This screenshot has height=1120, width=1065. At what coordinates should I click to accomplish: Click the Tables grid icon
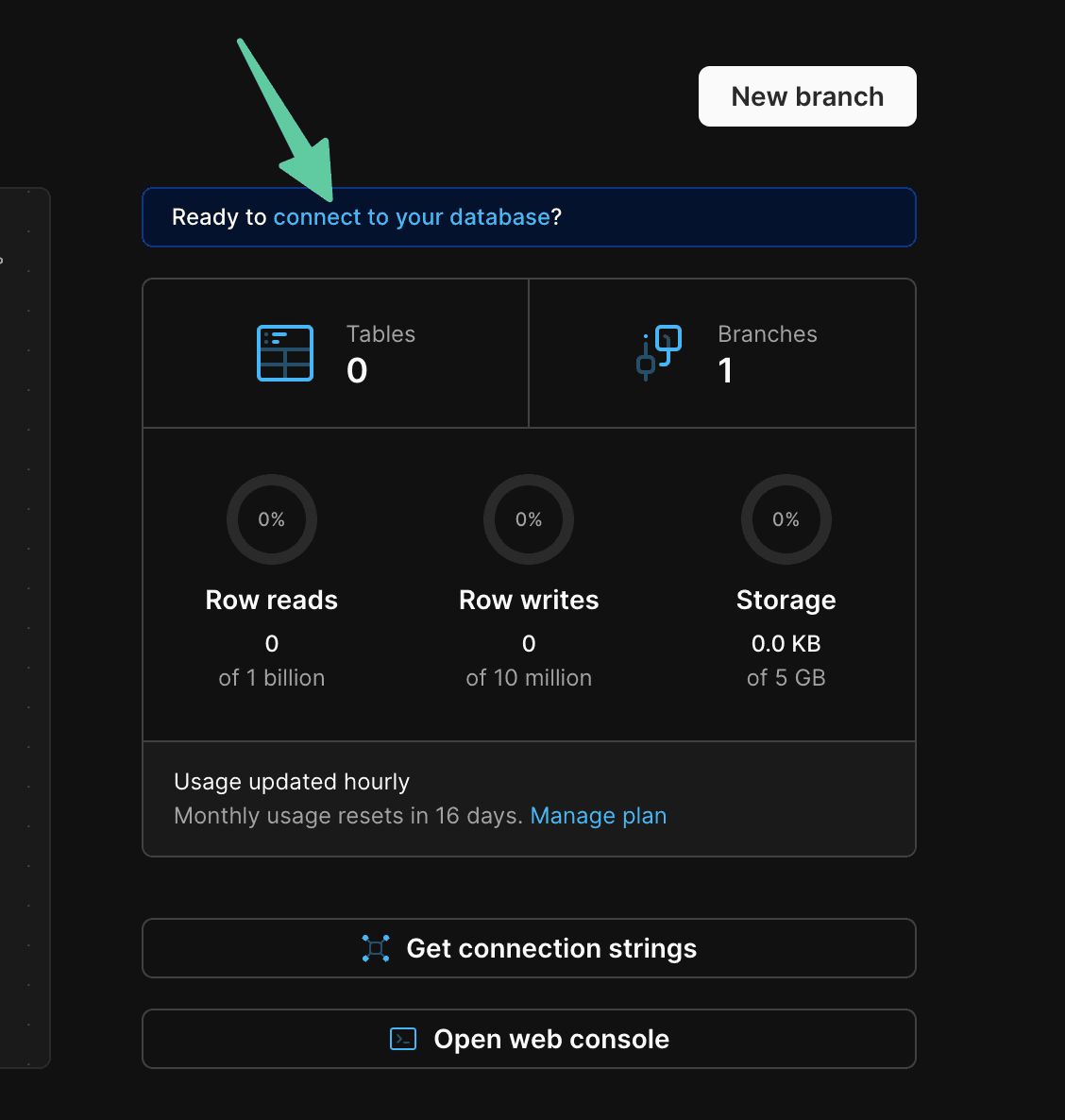tap(285, 353)
